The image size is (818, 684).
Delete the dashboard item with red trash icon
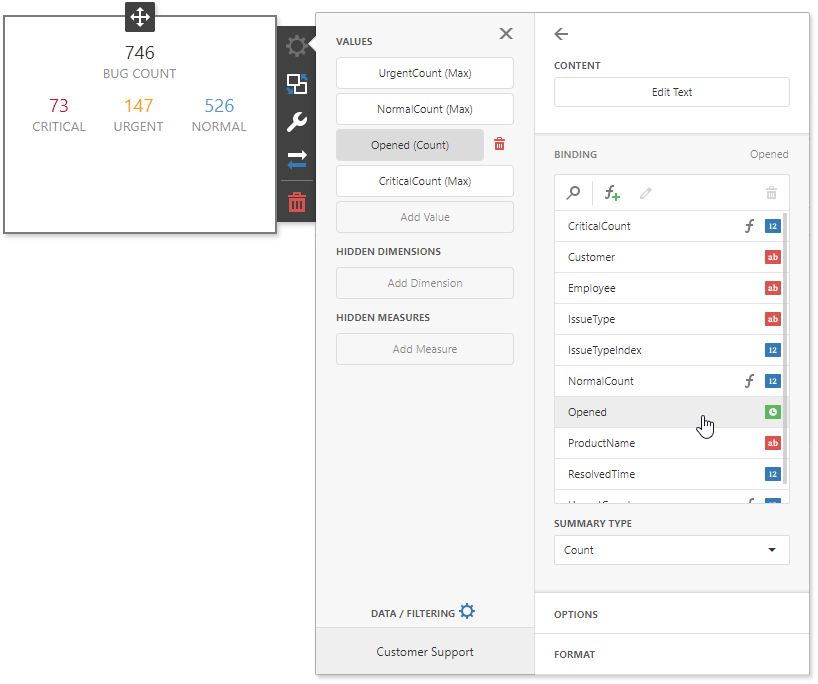pyautogui.click(x=297, y=202)
